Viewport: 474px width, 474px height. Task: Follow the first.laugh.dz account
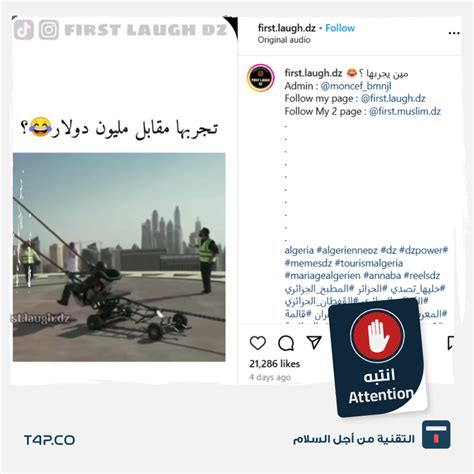[x=340, y=28]
